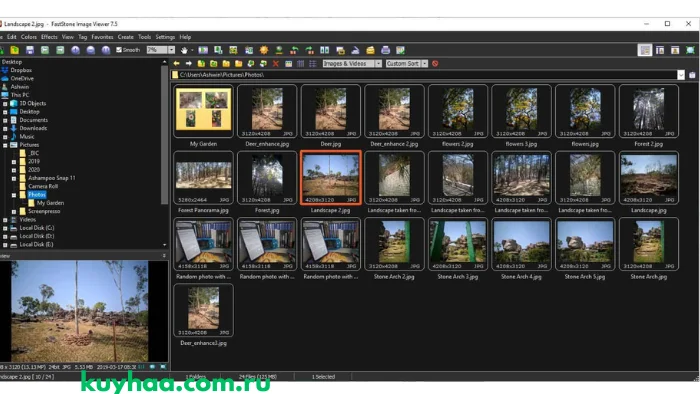Click the Open file toolbar icon
This screenshot has width=700, height=394.
(15, 50)
